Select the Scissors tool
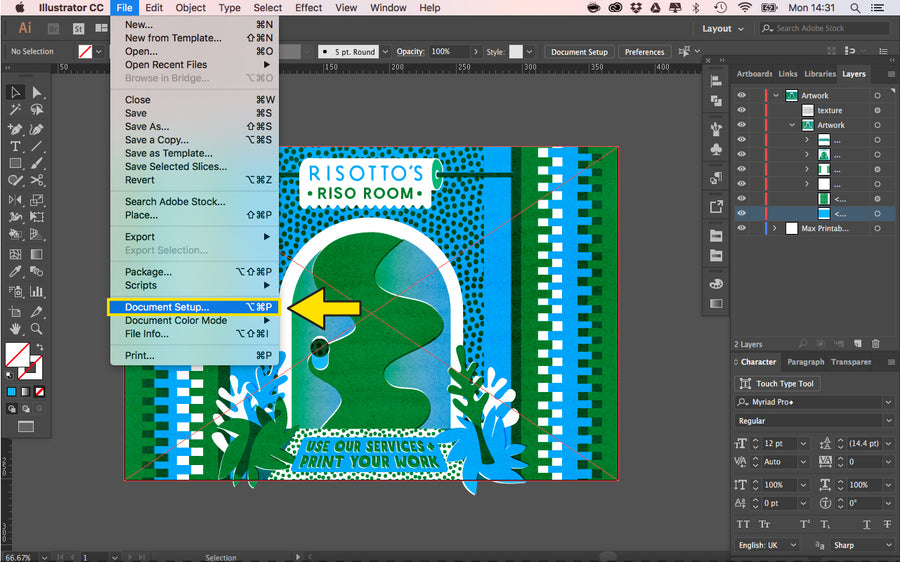The image size is (900, 562). (37, 181)
